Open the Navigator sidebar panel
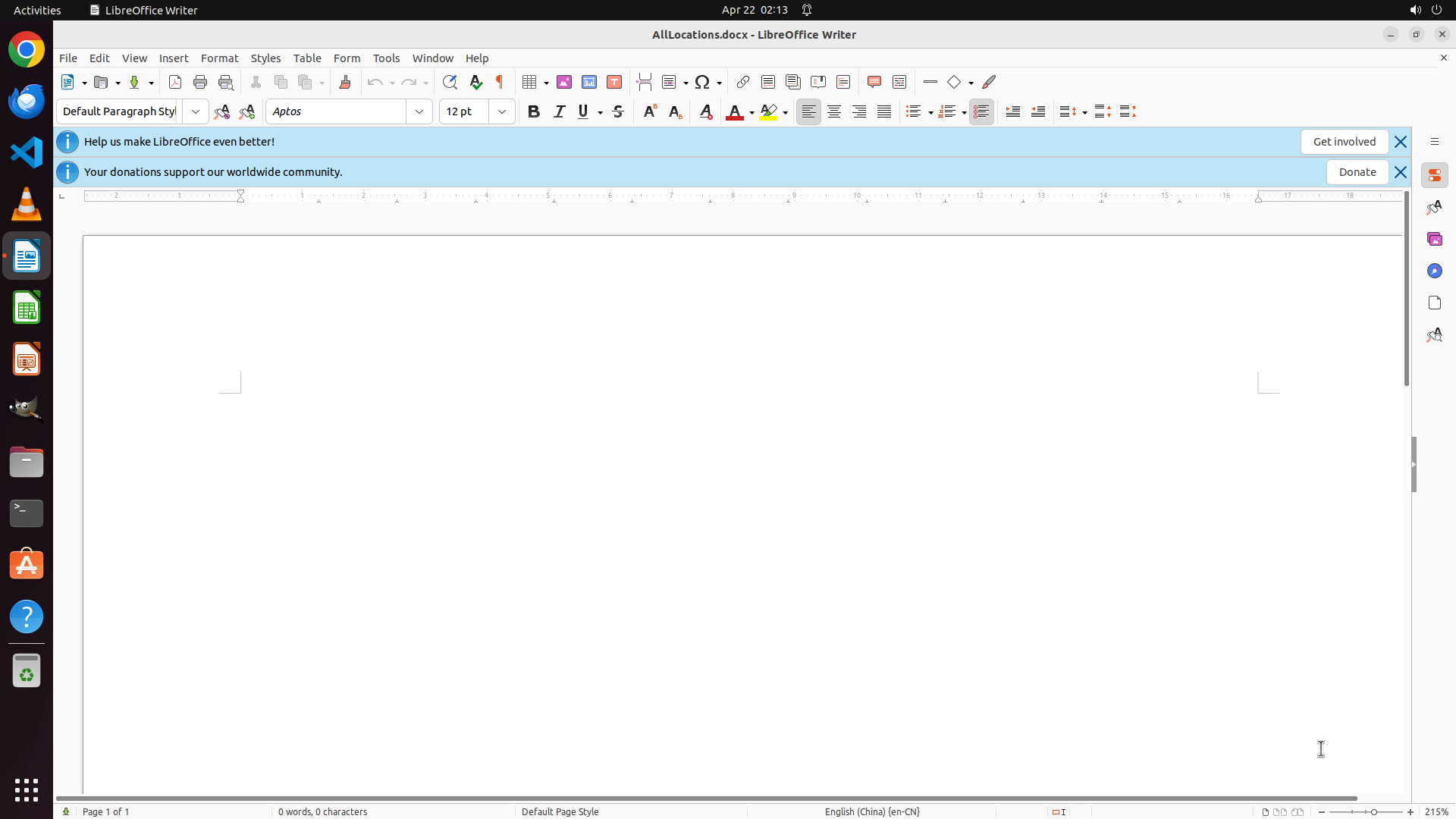This screenshot has width=1456, height=819. point(1434,271)
